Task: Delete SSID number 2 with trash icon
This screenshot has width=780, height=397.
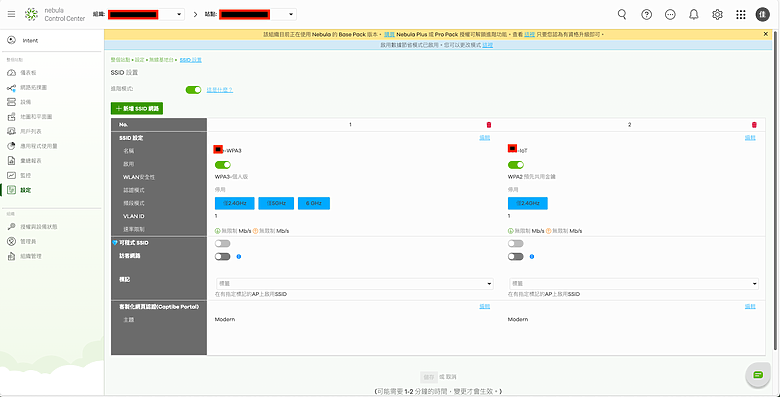Action: click(x=754, y=125)
